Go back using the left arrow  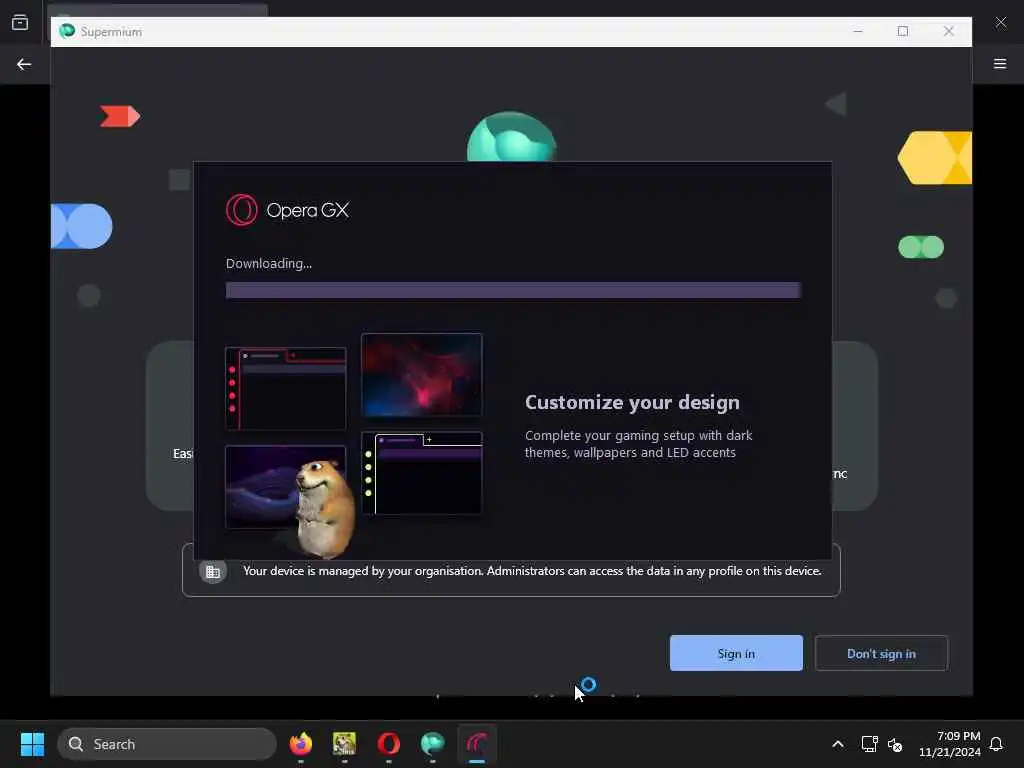(x=24, y=64)
